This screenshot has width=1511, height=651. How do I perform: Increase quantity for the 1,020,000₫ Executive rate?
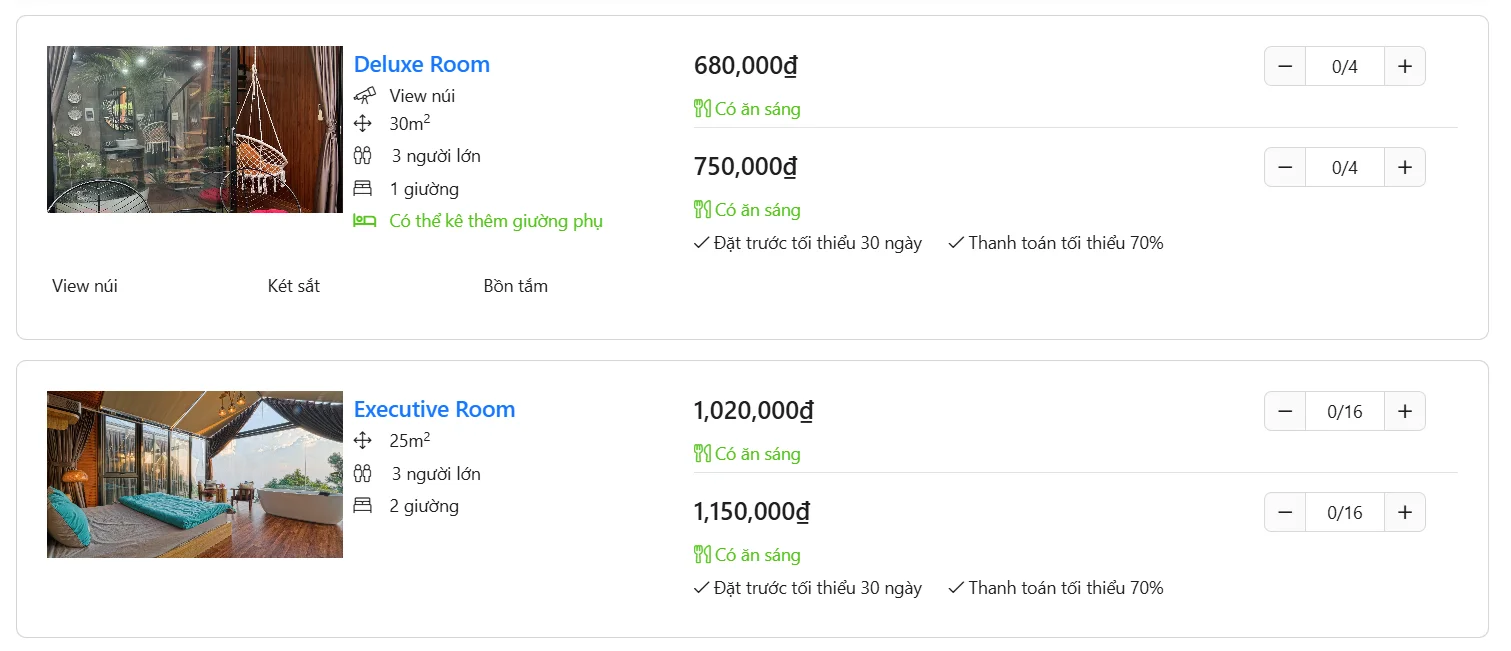coord(1405,412)
